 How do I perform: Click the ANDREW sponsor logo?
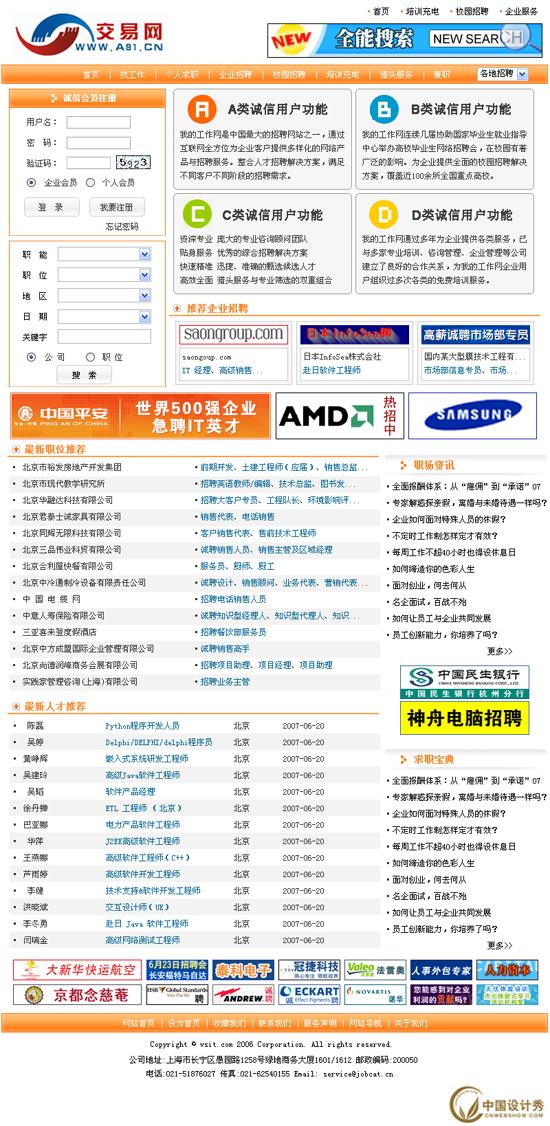pos(243,995)
